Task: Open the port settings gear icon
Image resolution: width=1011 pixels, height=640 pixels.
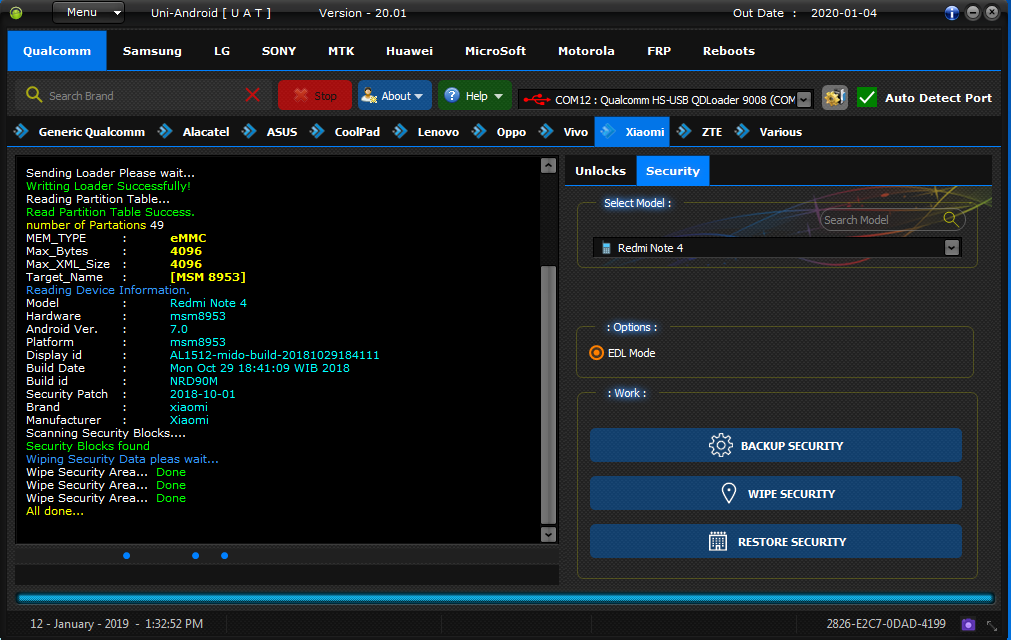Action: click(x=834, y=98)
